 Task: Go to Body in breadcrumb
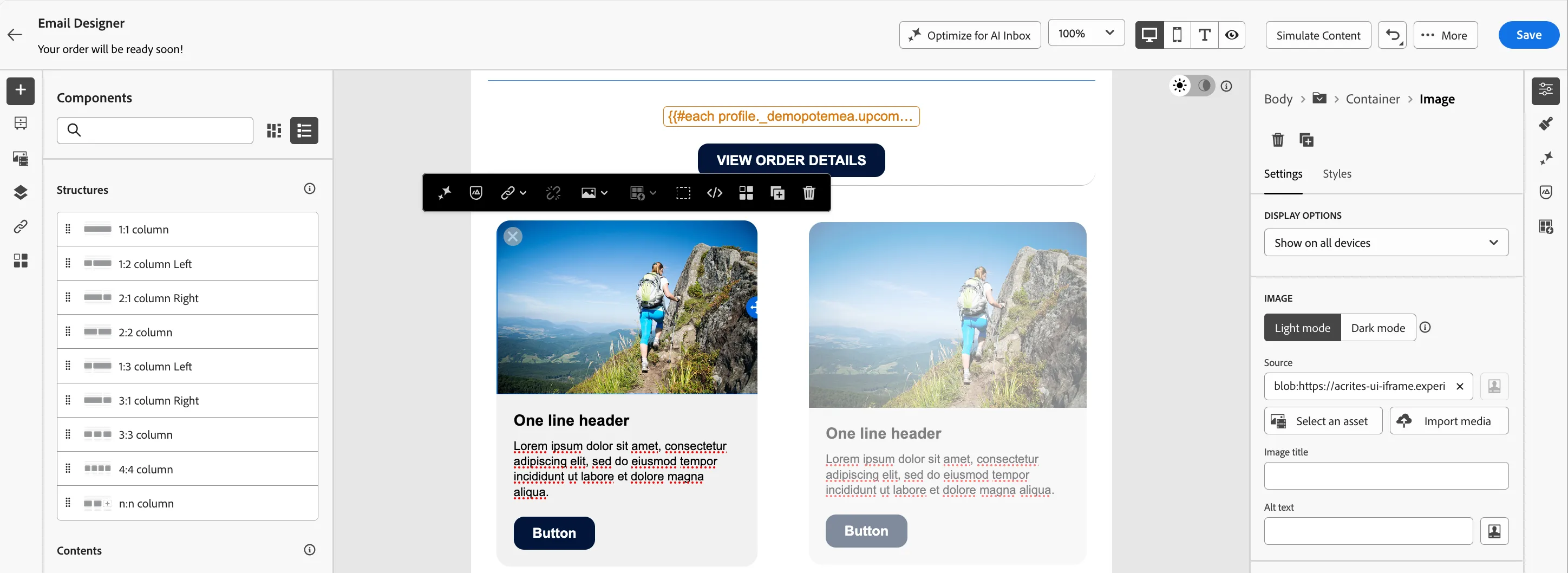point(1278,99)
